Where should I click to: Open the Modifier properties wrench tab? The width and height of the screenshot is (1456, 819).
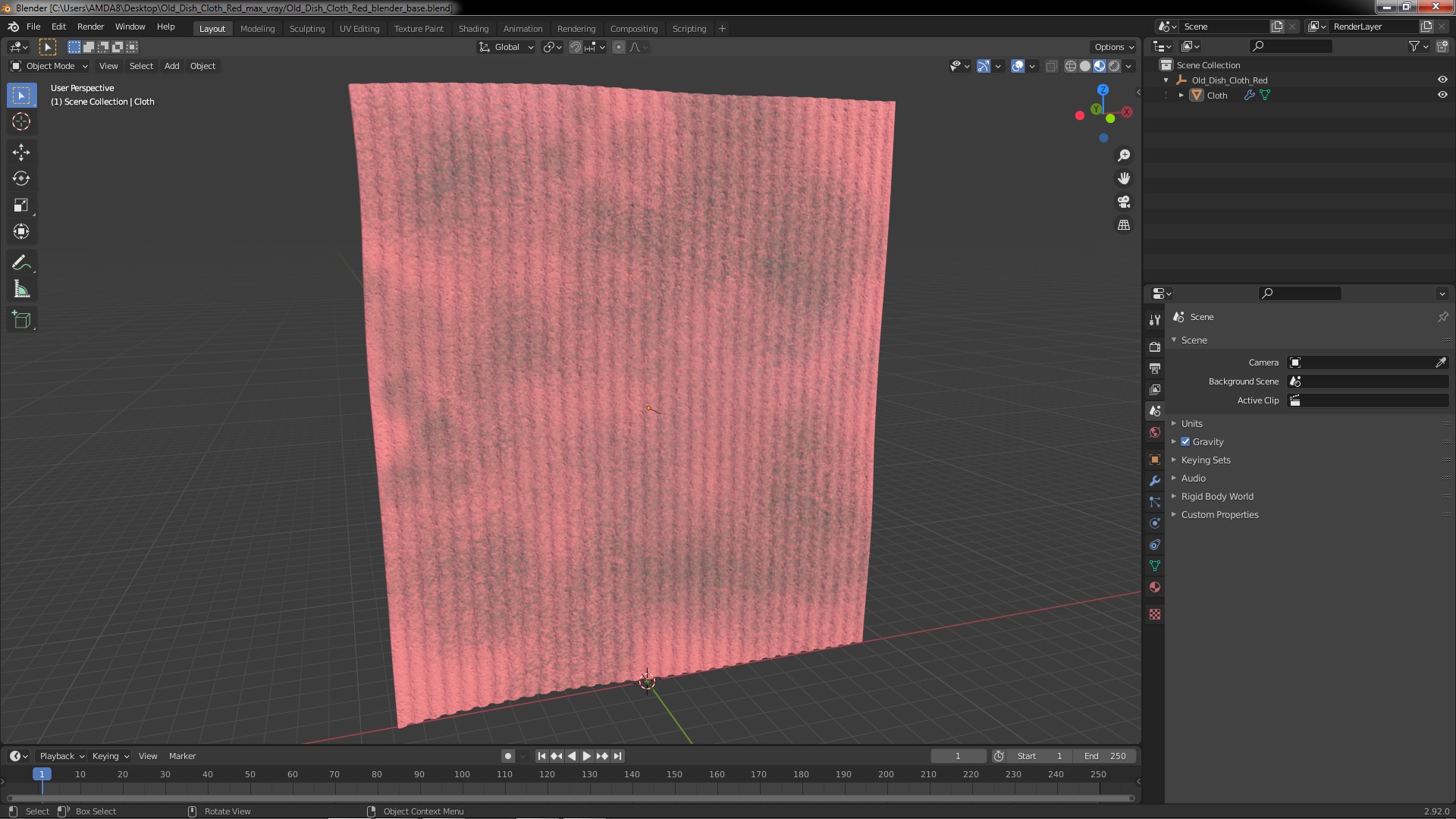pyautogui.click(x=1155, y=481)
